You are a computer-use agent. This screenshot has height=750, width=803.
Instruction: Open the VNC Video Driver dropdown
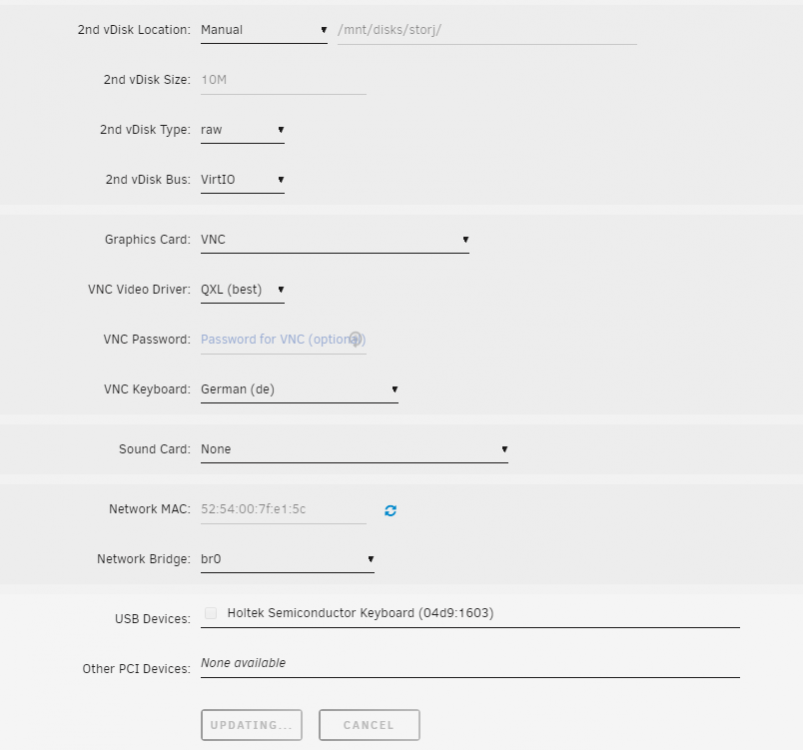coord(242,290)
